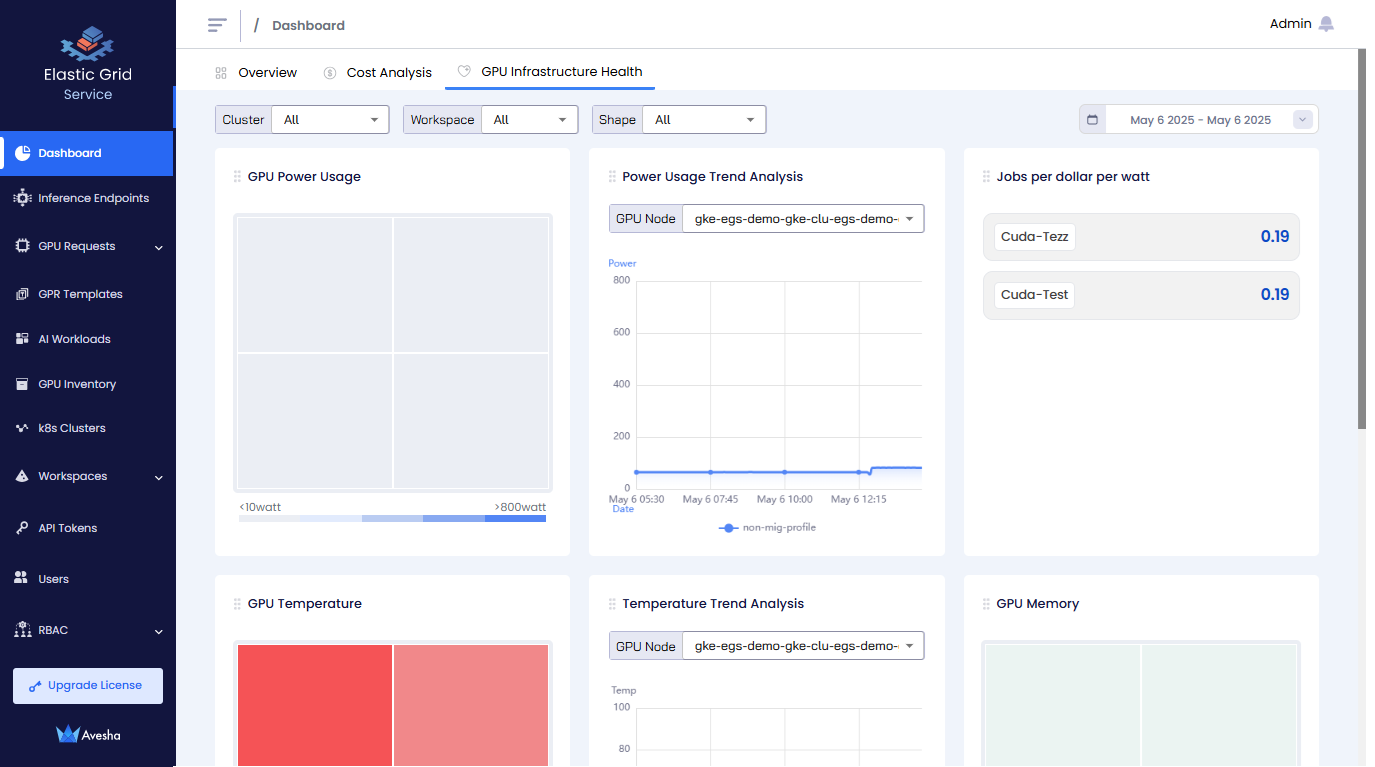Open the Shape filter dropdown
The height and width of the screenshot is (767, 1375).
(x=704, y=120)
